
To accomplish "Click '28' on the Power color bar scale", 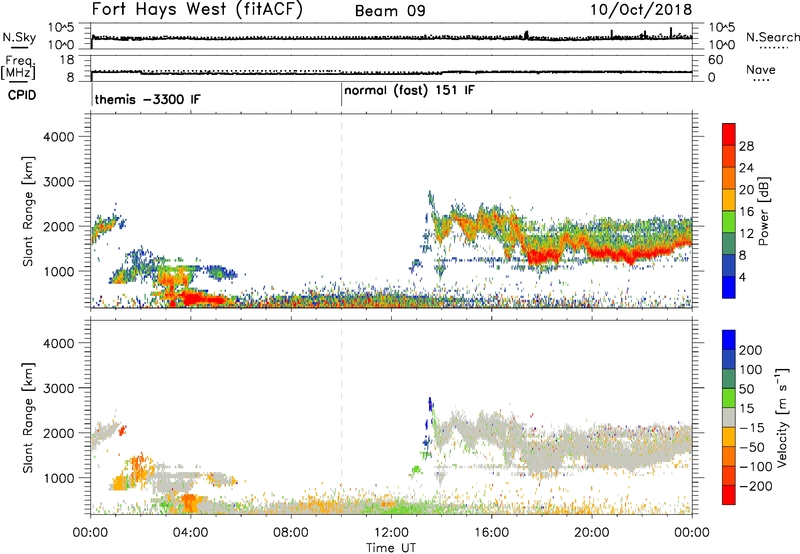I will coord(746,146).
